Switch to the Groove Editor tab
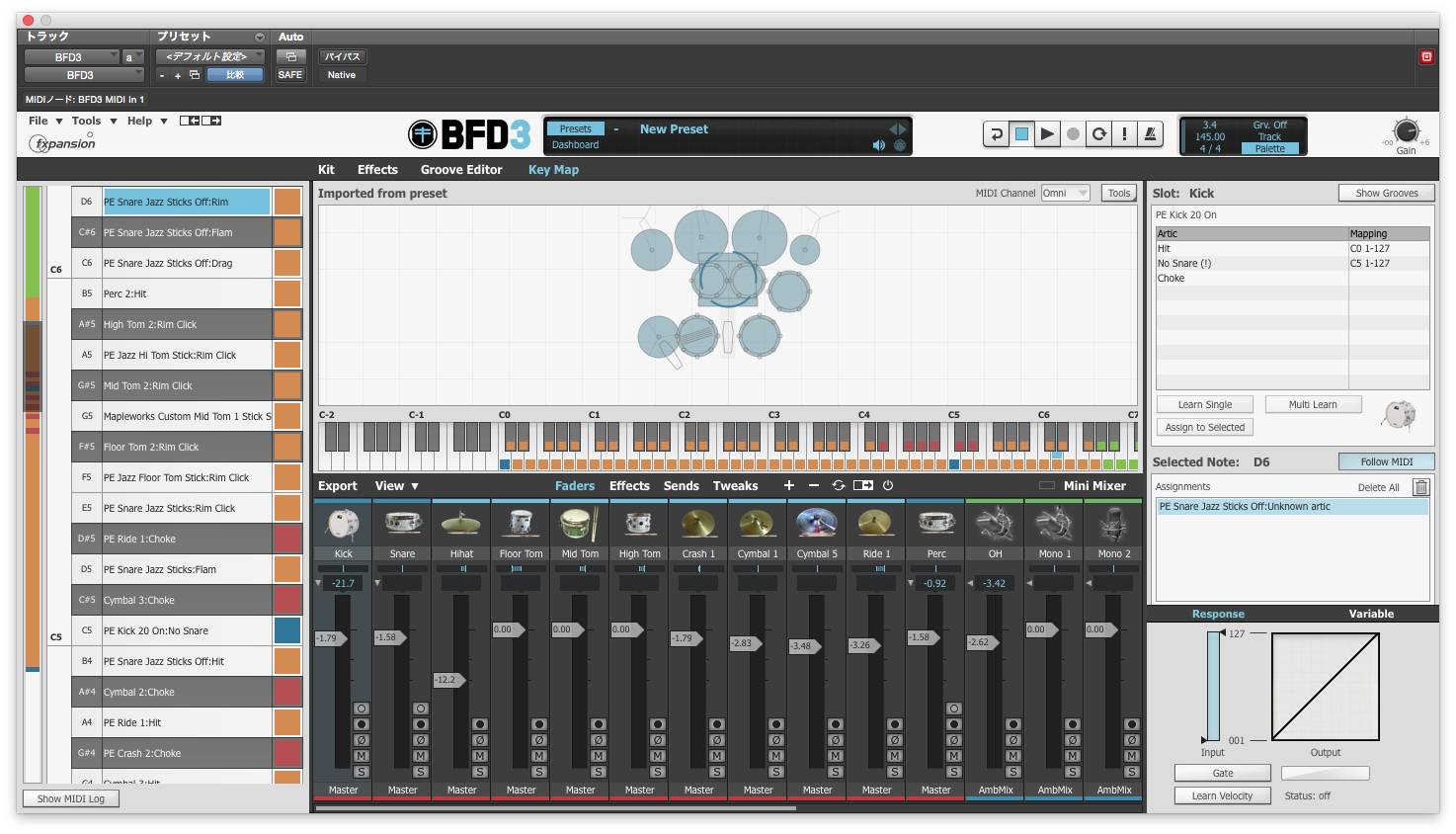The image size is (1456, 834). [x=461, y=170]
